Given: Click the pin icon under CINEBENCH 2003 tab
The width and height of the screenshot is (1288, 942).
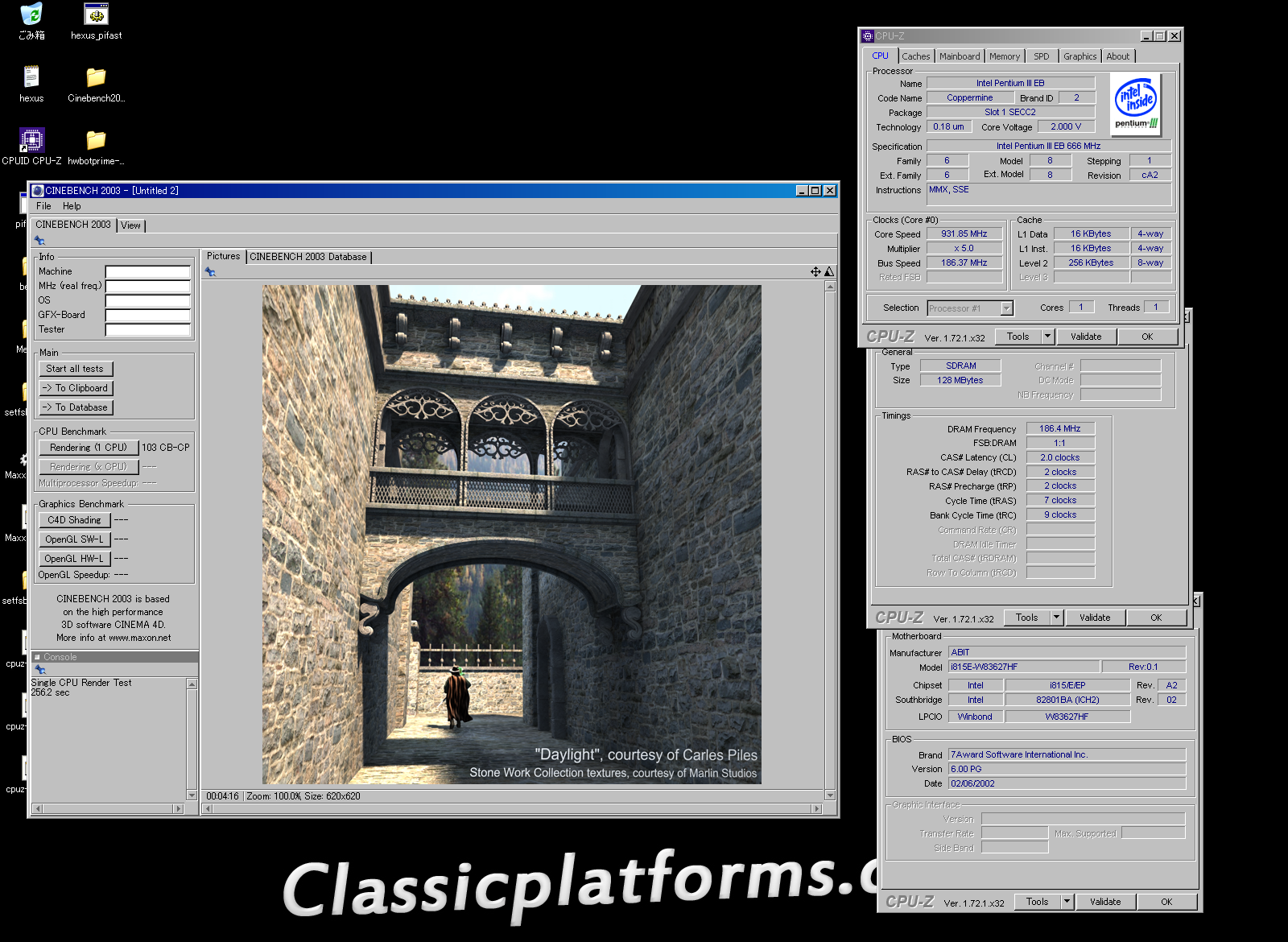Looking at the screenshot, I should [x=39, y=241].
